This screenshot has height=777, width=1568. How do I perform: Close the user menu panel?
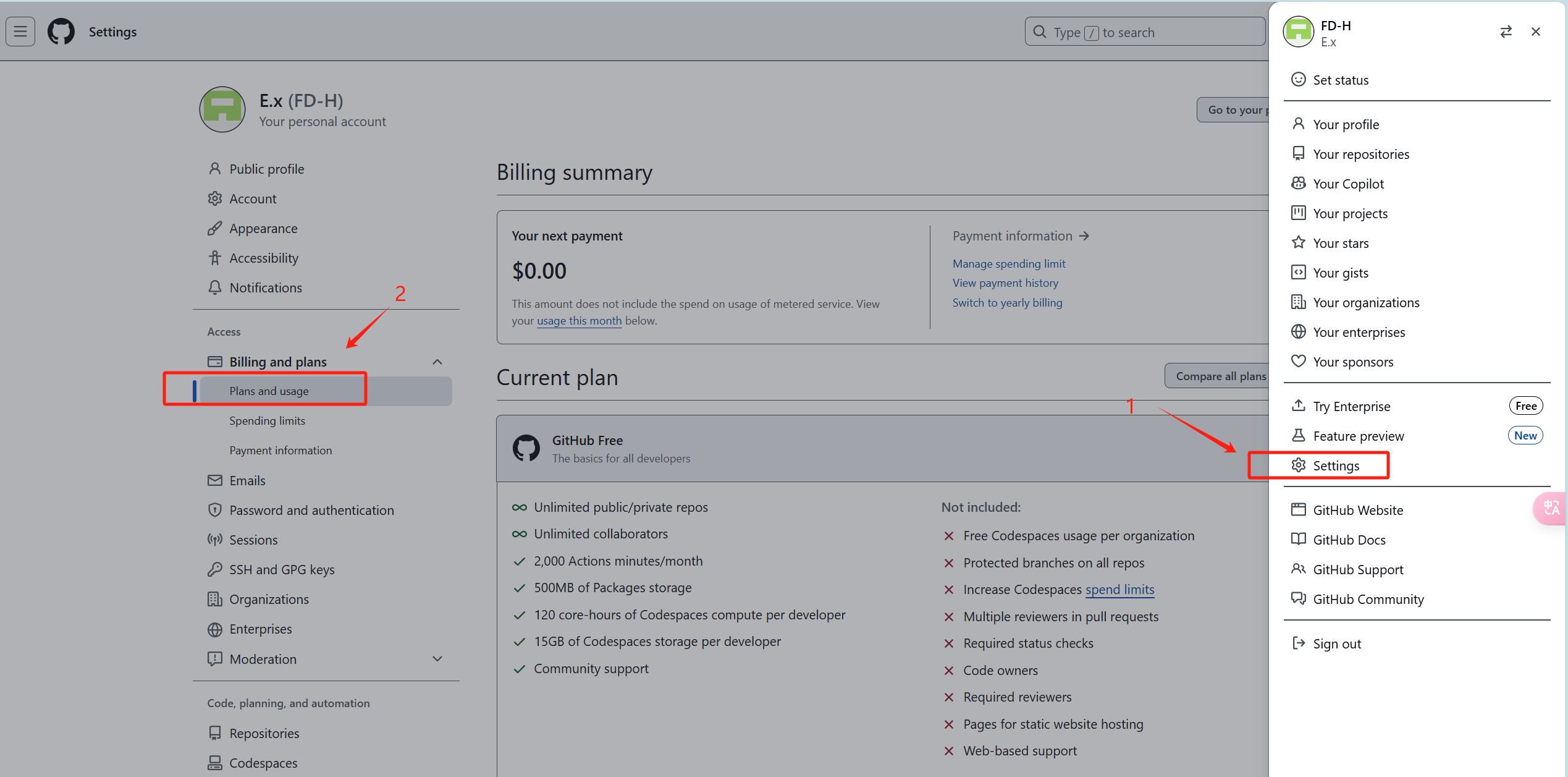(x=1535, y=32)
